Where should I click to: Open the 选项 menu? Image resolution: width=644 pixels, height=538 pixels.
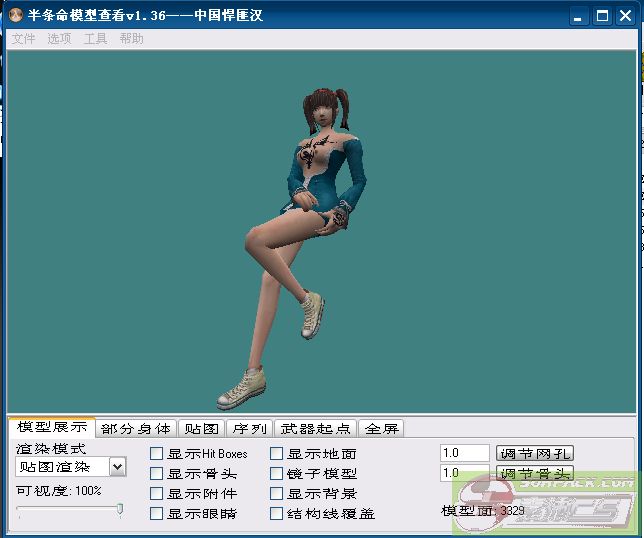(x=59, y=39)
